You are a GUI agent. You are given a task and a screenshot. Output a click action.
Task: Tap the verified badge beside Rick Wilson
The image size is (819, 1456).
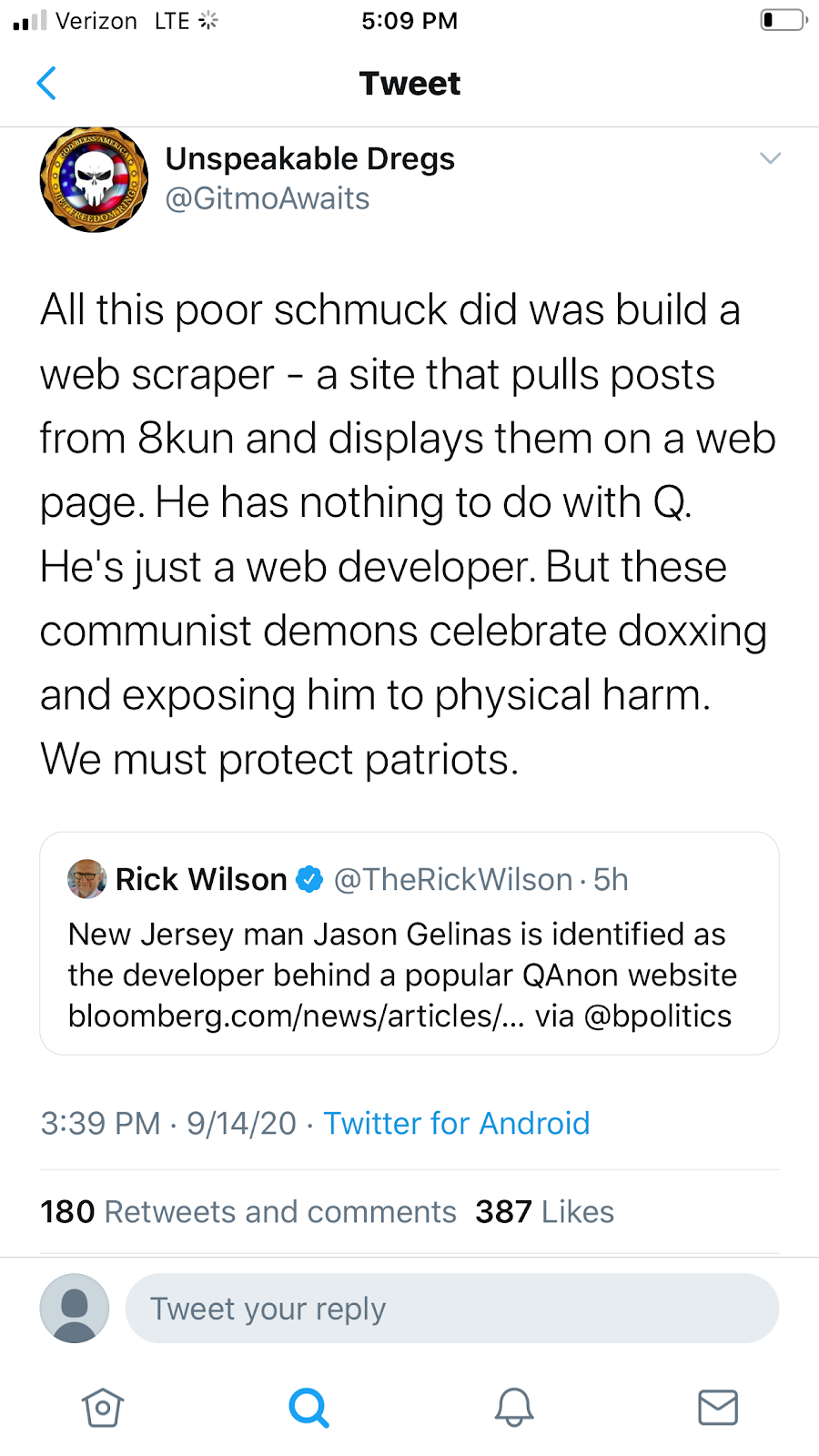pos(310,879)
